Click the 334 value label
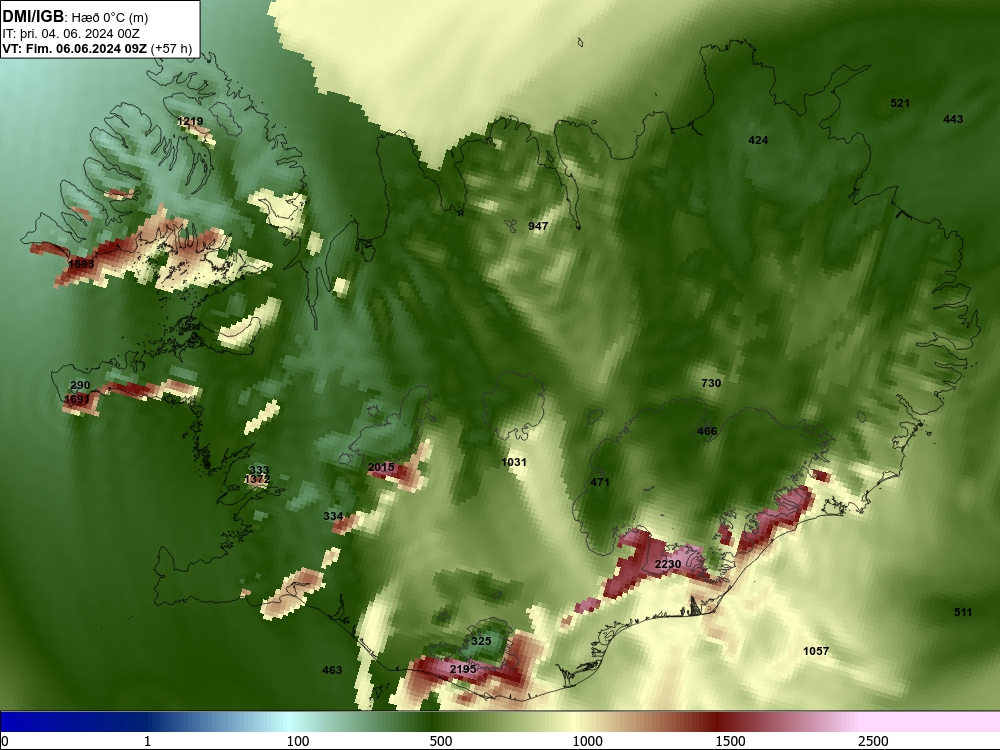This screenshot has height=750, width=1000. [x=333, y=516]
